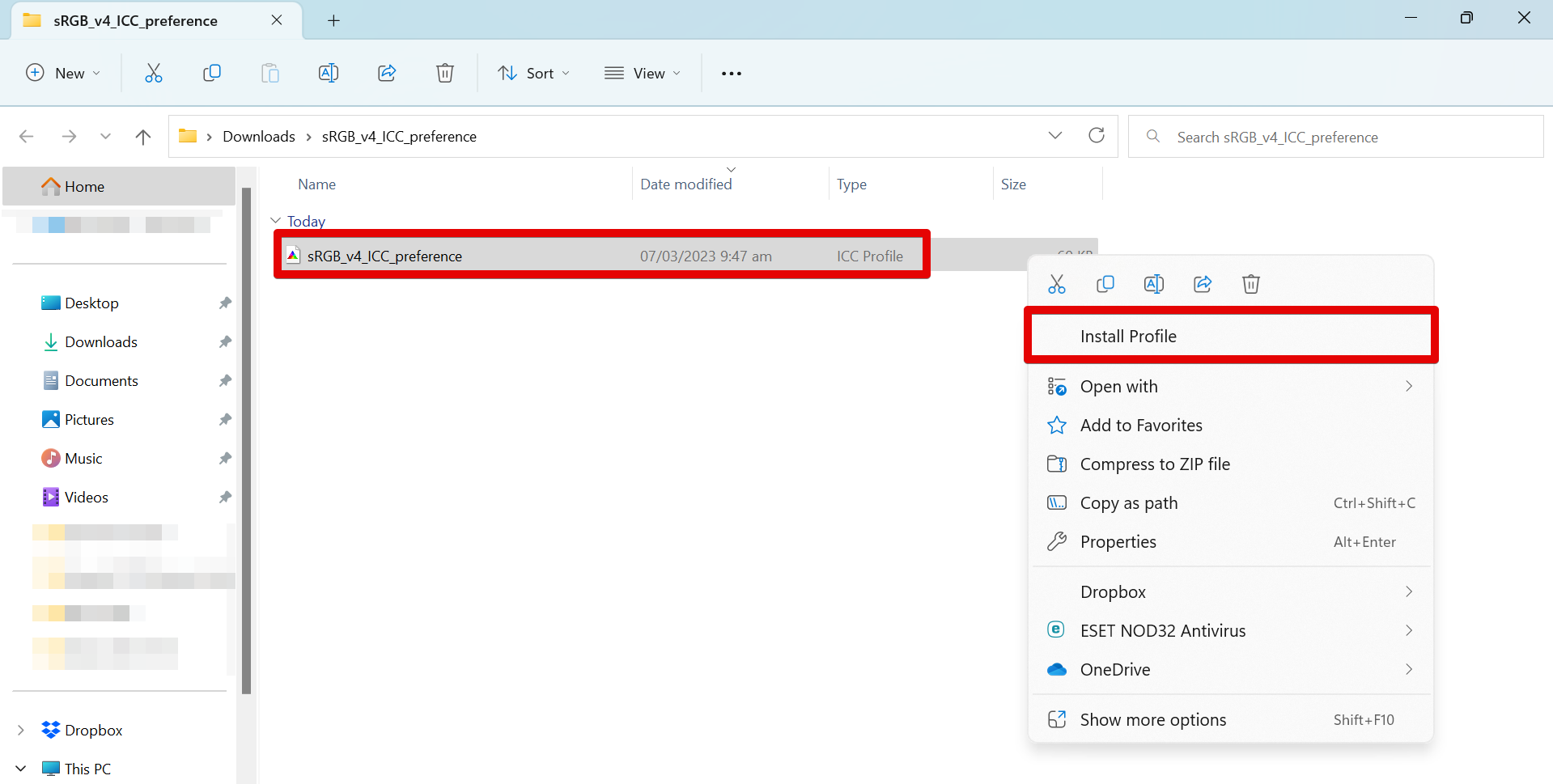Click the pin icon beside Pictures
The image size is (1553, 784).
[x=225, y=419]
